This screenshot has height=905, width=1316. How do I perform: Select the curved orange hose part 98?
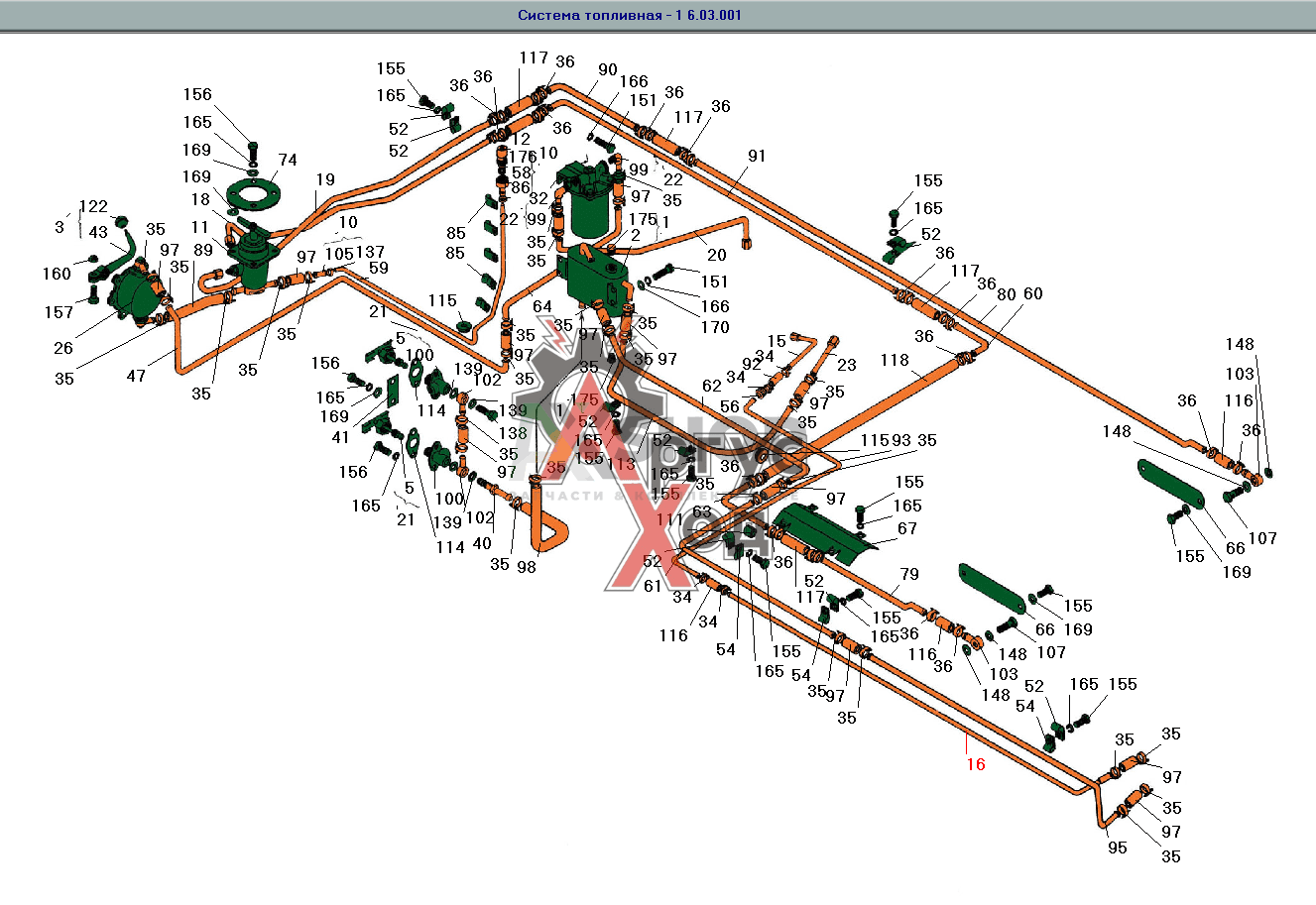pos(543,527)
